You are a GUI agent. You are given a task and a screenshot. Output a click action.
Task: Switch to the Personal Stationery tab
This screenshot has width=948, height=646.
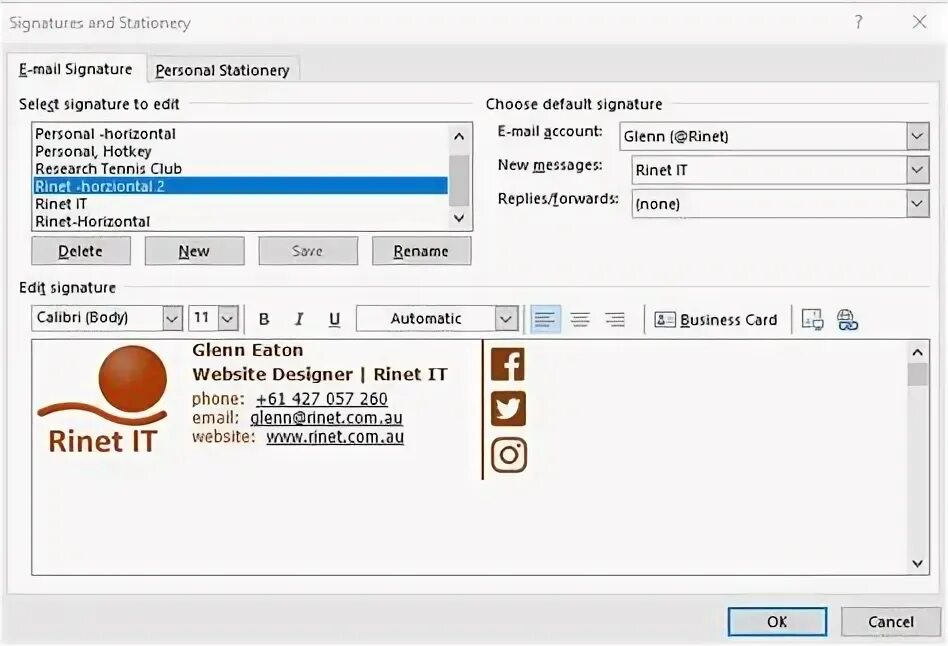[222, 70]
